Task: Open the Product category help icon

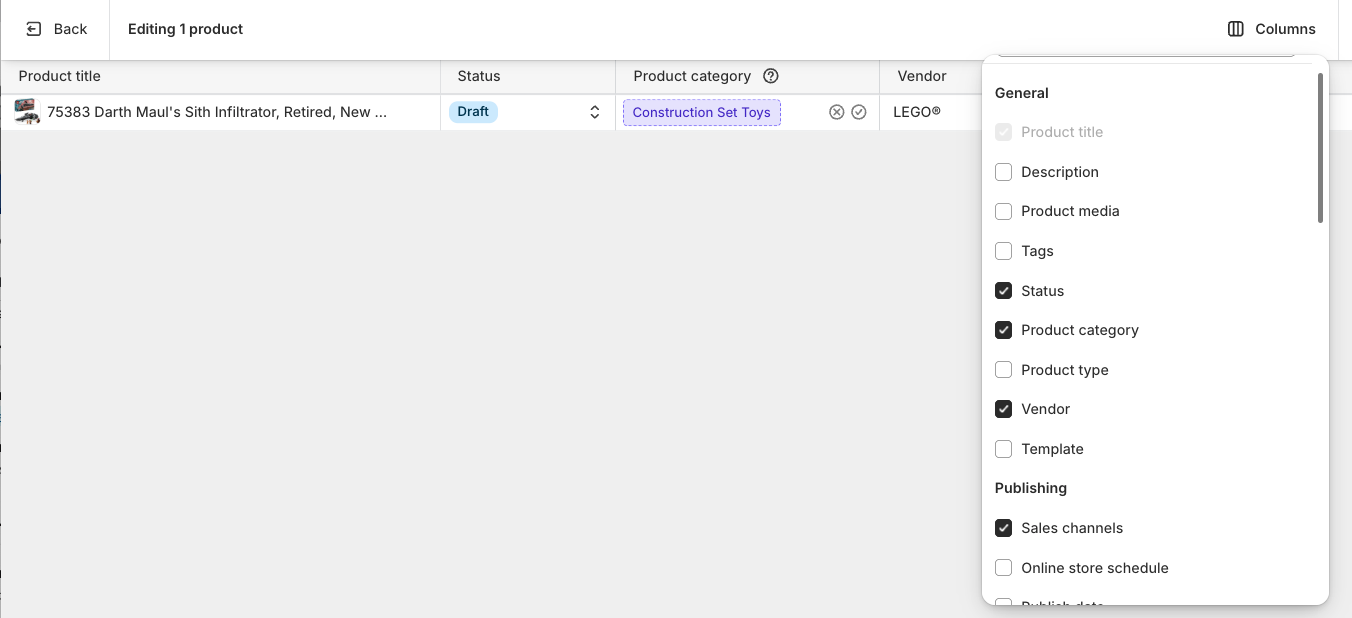Action: pyautogui.click(x=770, y=76)
